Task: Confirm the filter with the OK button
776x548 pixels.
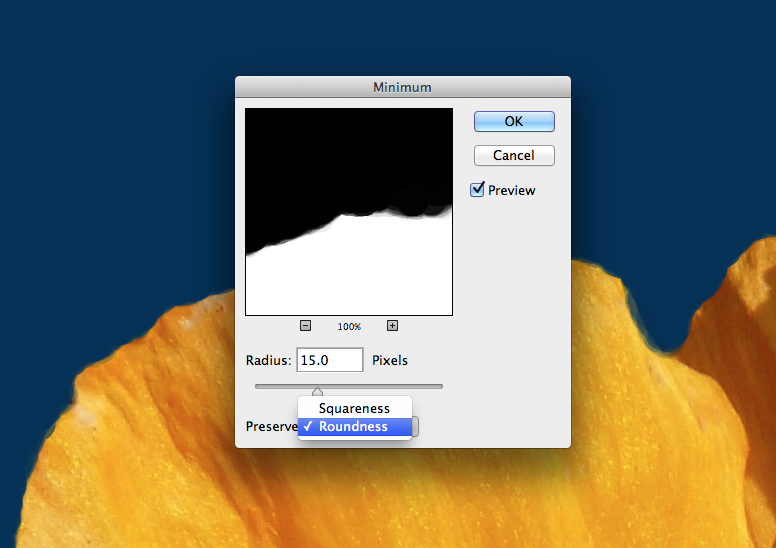Action: pyautogui.click(x=513, y=121)
